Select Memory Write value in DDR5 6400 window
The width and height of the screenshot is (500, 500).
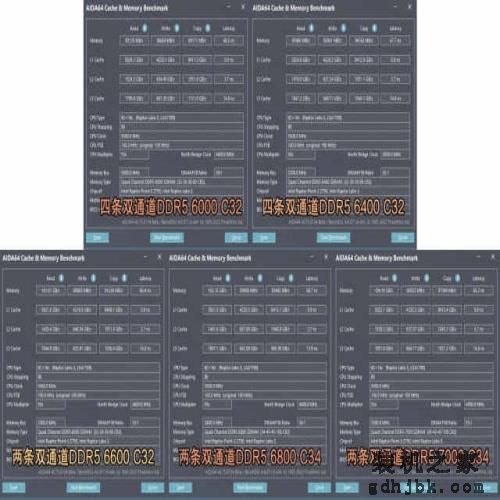coord(332,41)
